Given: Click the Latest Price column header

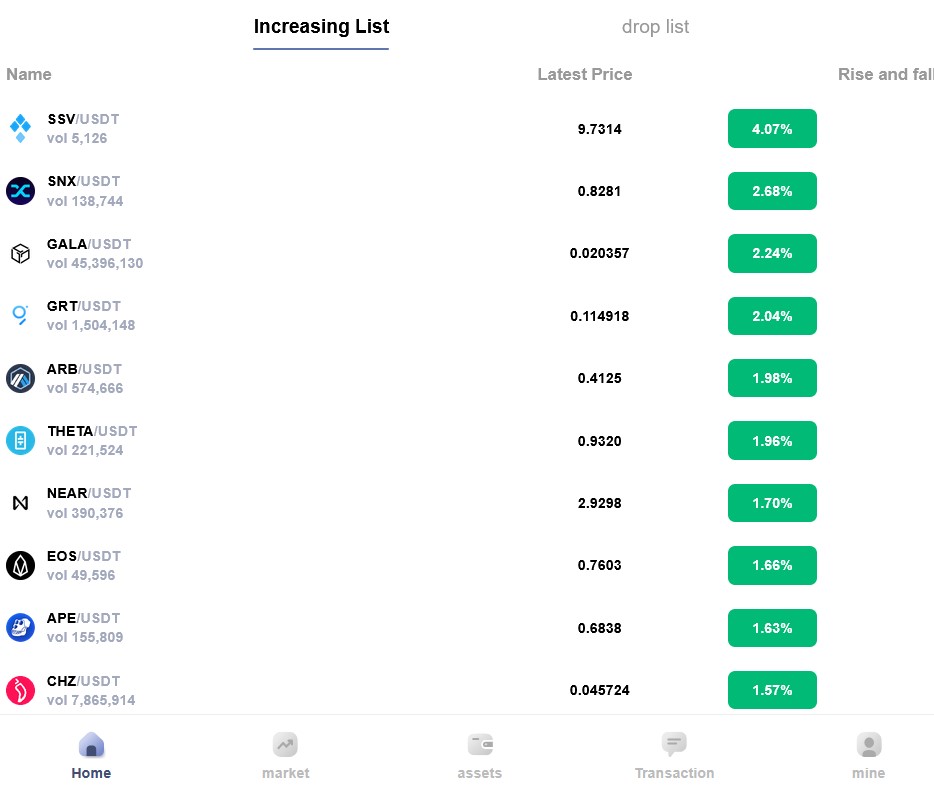Looking at the screenshot, I should 584,74.
